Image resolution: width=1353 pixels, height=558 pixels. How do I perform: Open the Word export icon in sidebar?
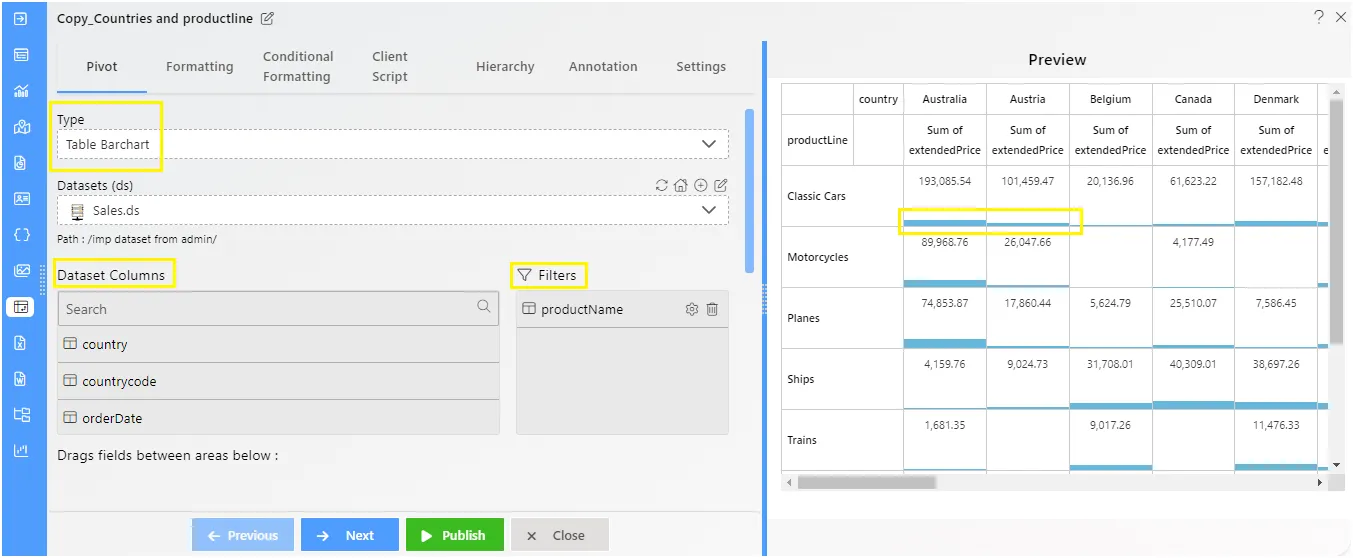(21, 379)
